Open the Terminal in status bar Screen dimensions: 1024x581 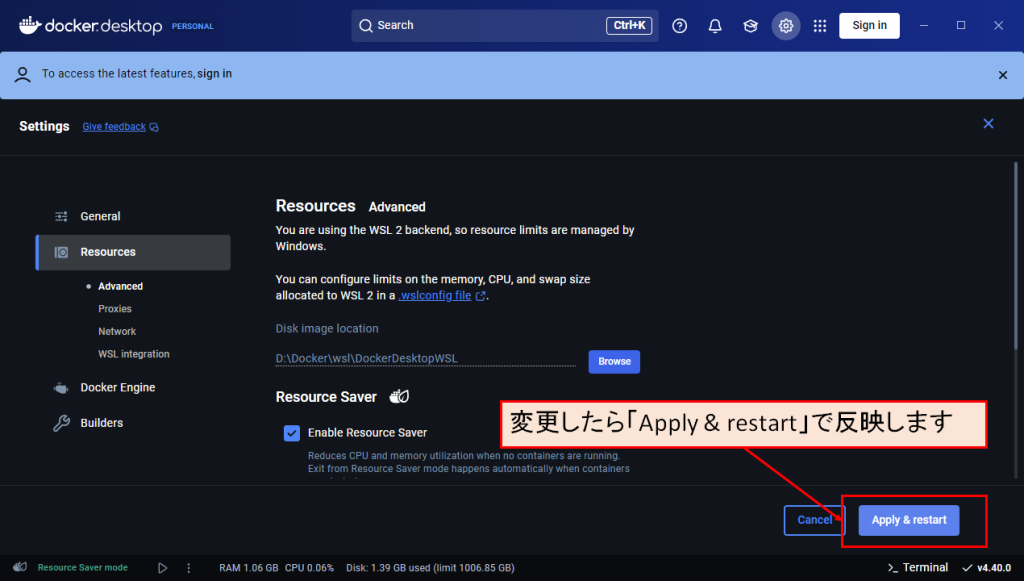[918, 568]
